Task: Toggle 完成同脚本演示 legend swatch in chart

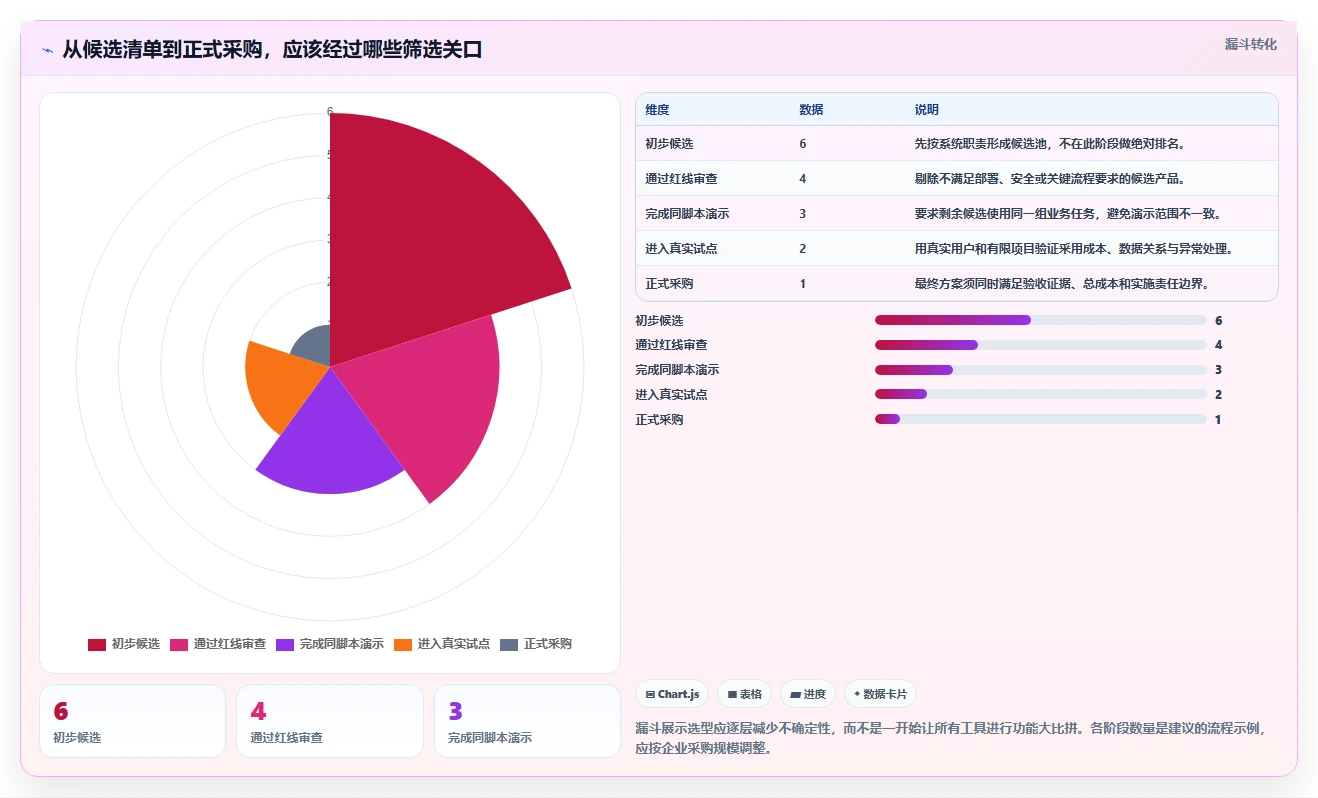Action: coord(285,644)
